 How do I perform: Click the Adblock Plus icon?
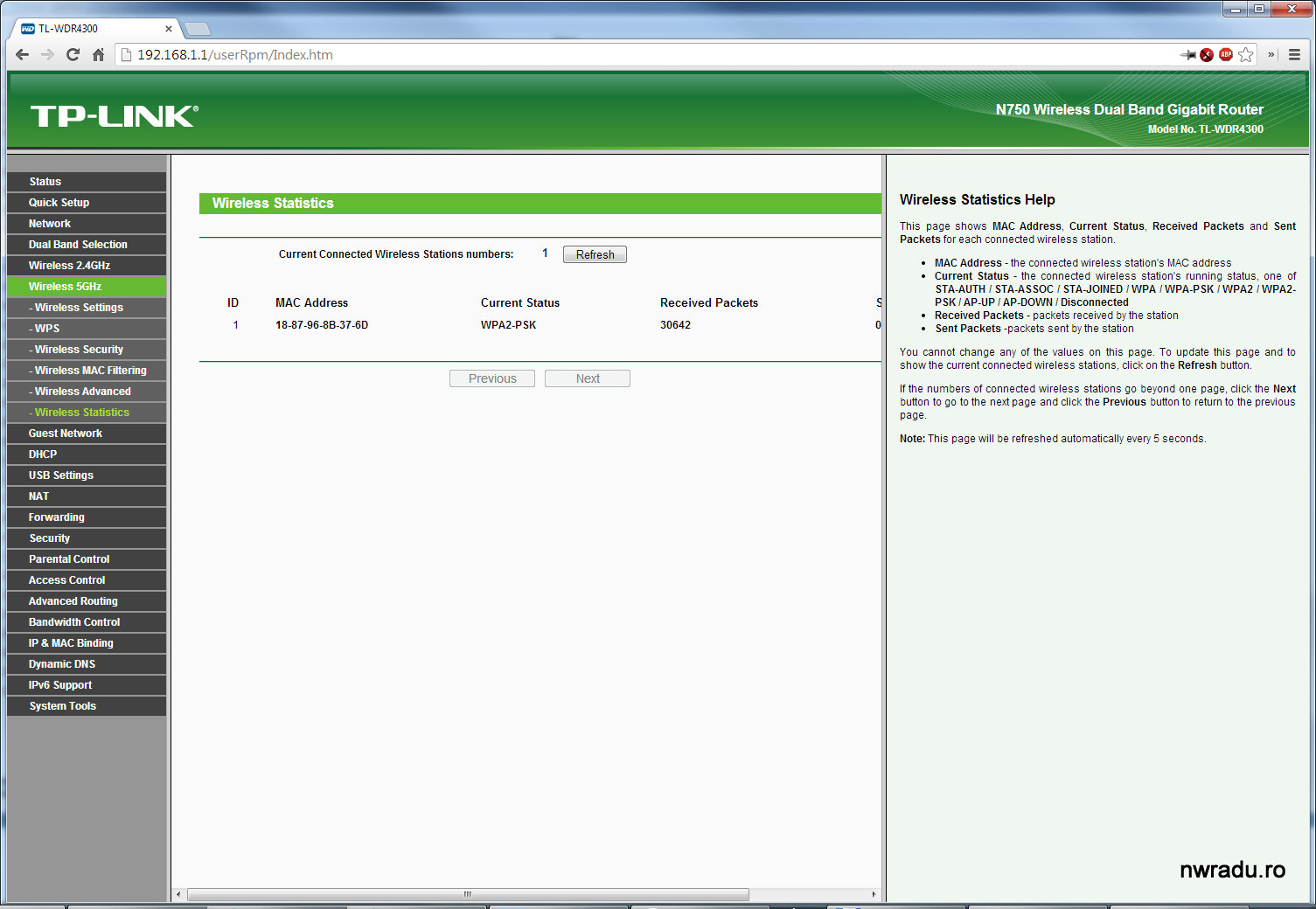(x=1226, y=55)
